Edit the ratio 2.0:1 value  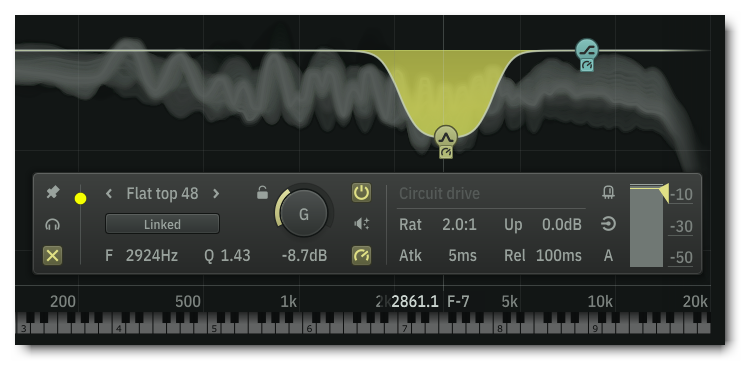point(459,224)
